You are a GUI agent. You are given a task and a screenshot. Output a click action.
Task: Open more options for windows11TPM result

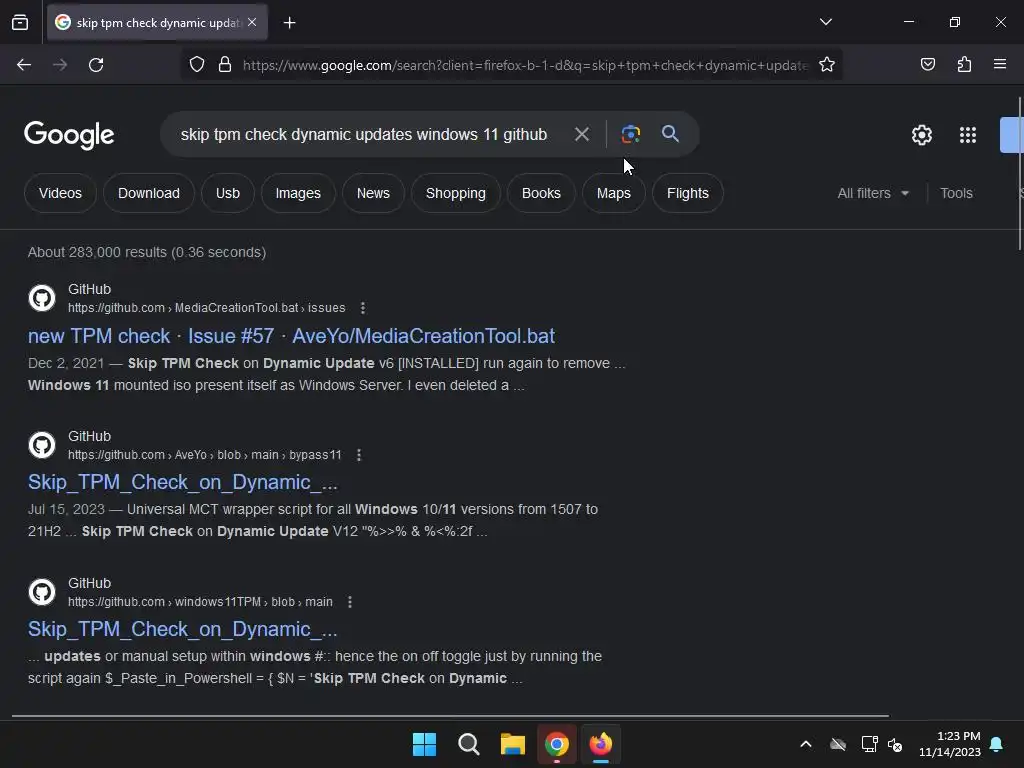point(350,601)
